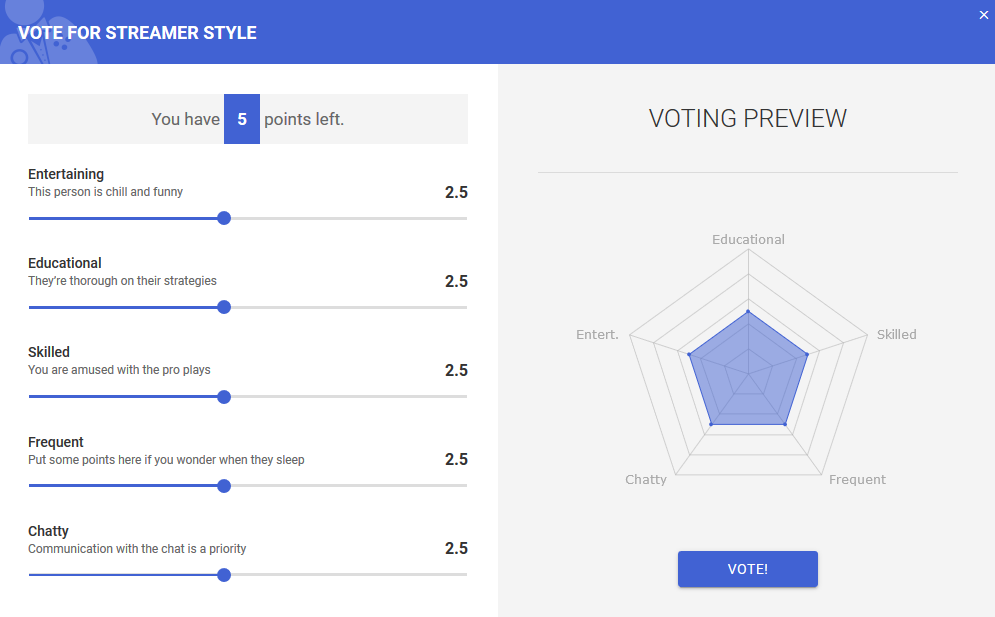The height and width of the screenshot is (617, 995).
Task: Click the Entertaining slider handle
Action: tap(224, 218)
